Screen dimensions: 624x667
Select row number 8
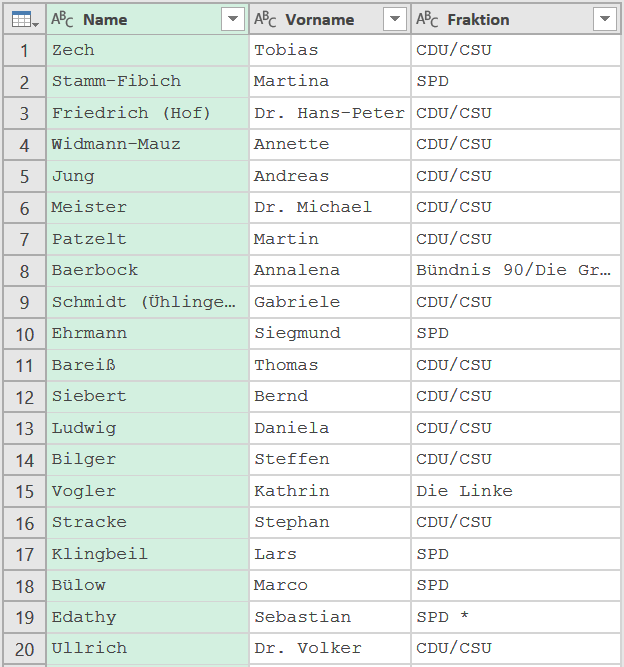point(25,271)
